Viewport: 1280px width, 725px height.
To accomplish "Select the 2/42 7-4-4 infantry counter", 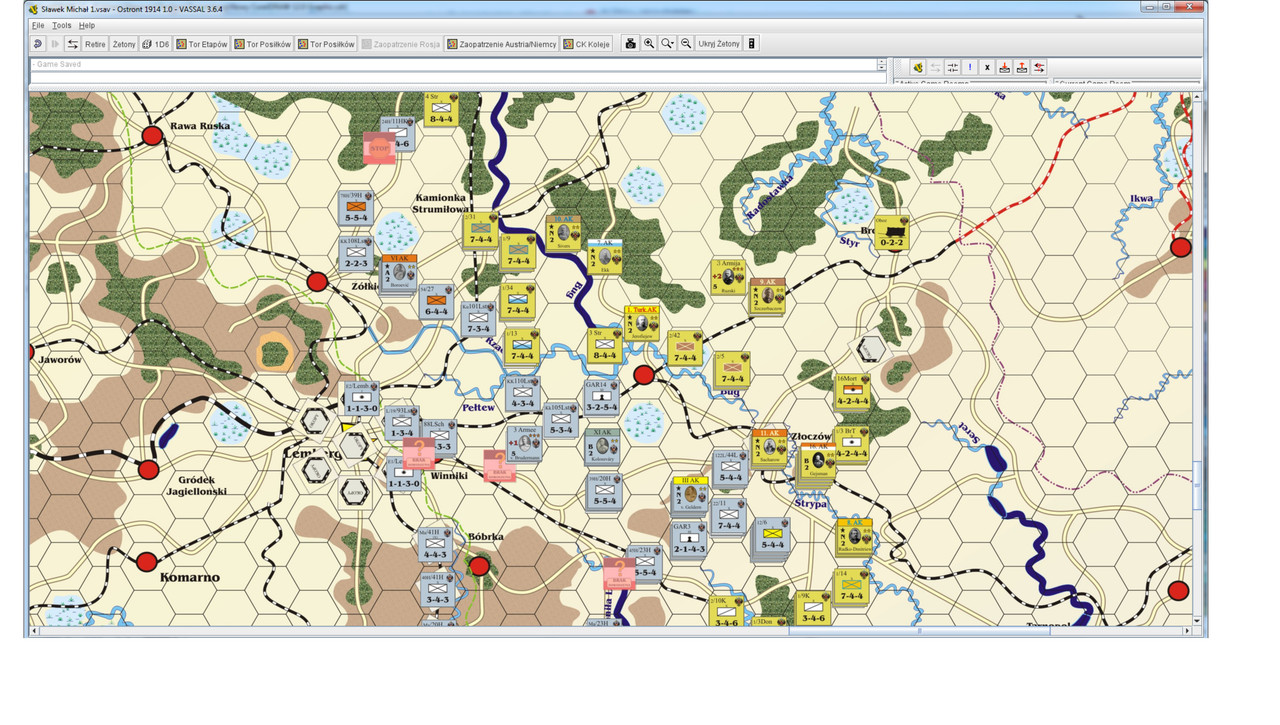I will [x=685, y=349].
